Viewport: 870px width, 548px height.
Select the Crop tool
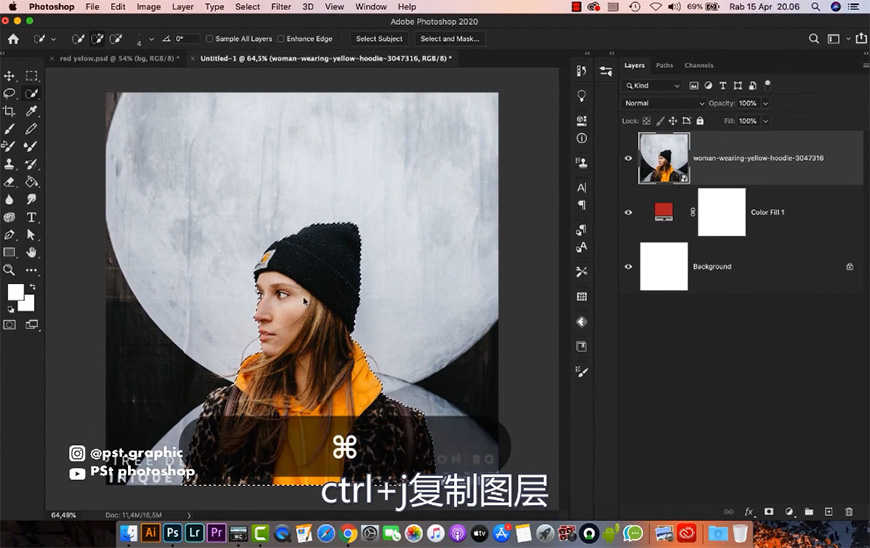[9, 111]
